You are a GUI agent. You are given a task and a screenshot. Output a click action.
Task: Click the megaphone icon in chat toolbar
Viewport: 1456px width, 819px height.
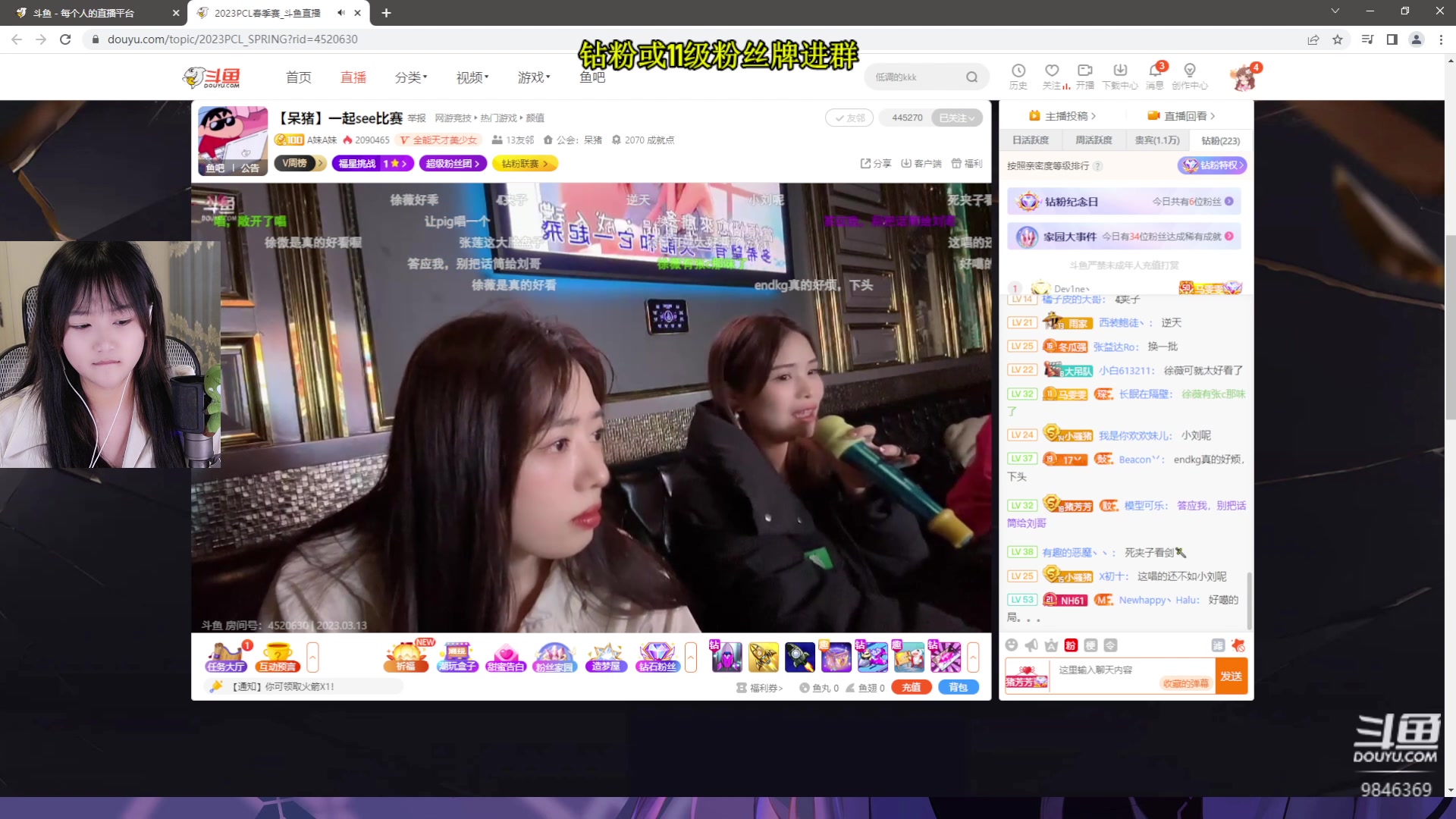point(1031,645)
